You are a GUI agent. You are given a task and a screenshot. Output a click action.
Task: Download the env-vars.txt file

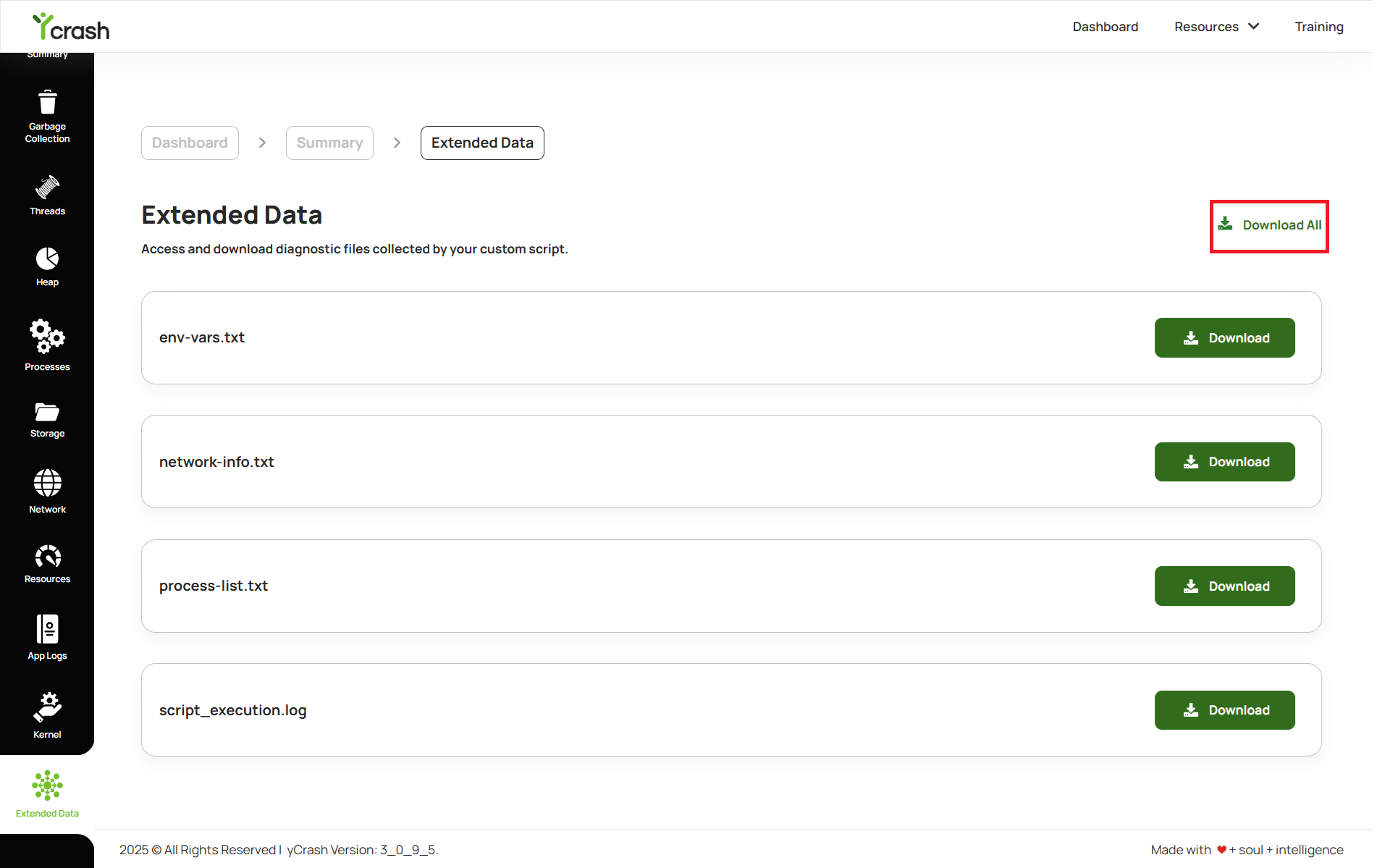(x=1224, y=338)
